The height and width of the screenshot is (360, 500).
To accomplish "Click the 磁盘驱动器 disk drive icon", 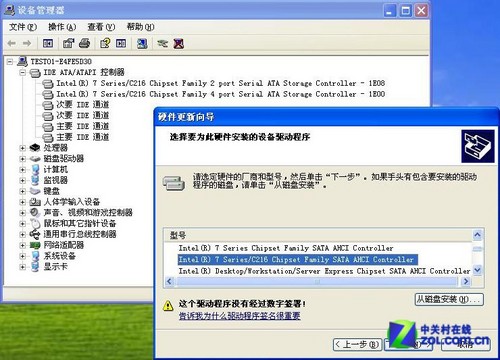I will (x=35, y=159).
